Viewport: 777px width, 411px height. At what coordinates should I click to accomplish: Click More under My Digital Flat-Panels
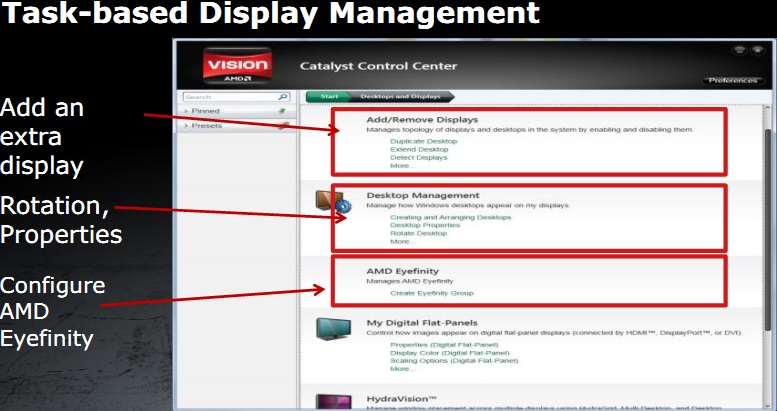click(x=402, y=368)
